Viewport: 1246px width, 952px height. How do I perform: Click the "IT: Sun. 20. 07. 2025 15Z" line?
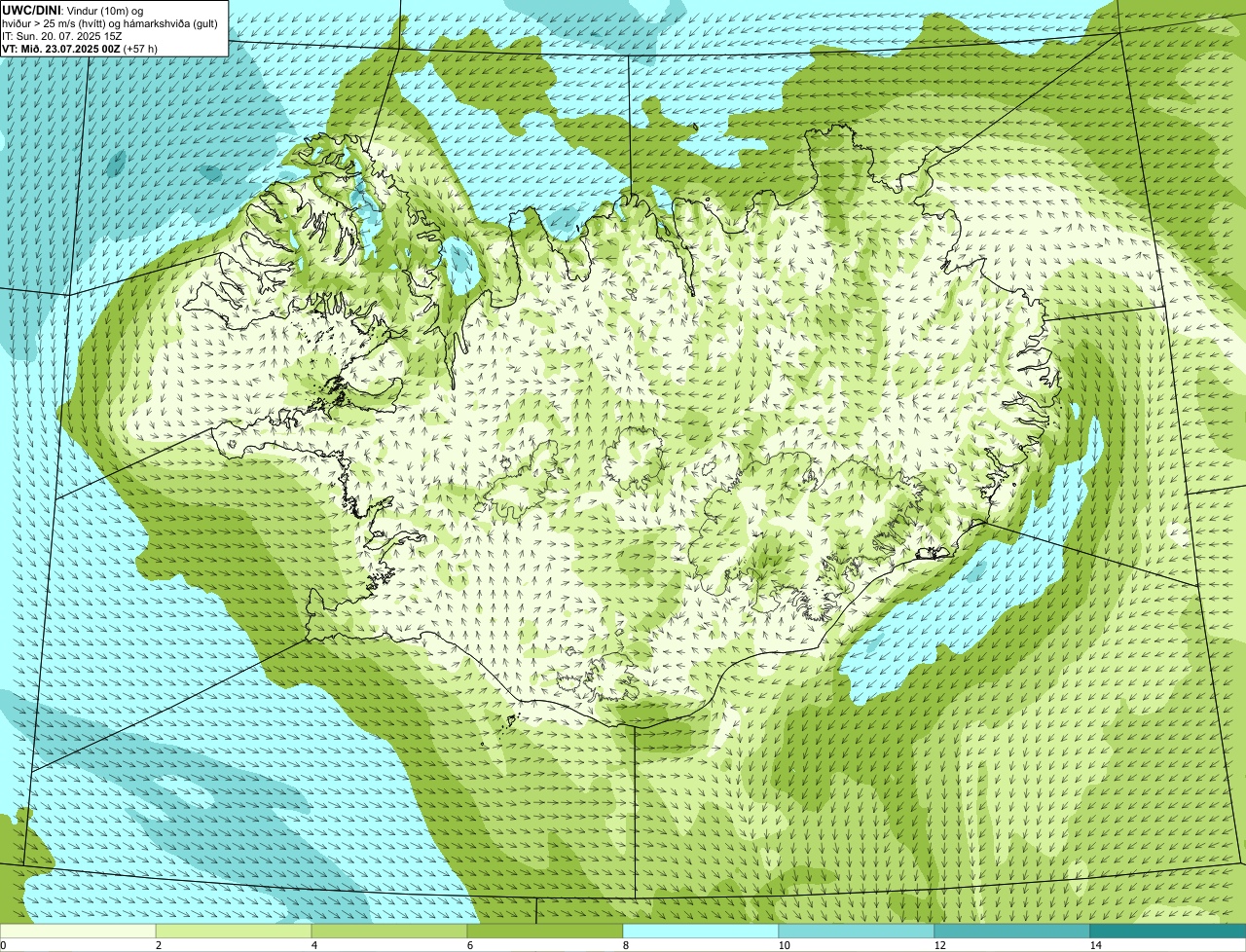(x=62, y=35)
